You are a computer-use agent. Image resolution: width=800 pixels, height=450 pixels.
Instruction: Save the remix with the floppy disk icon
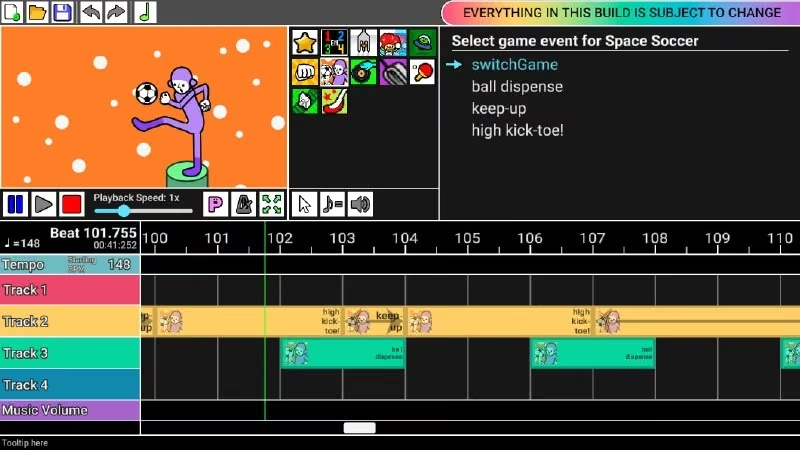click(62, 12)
